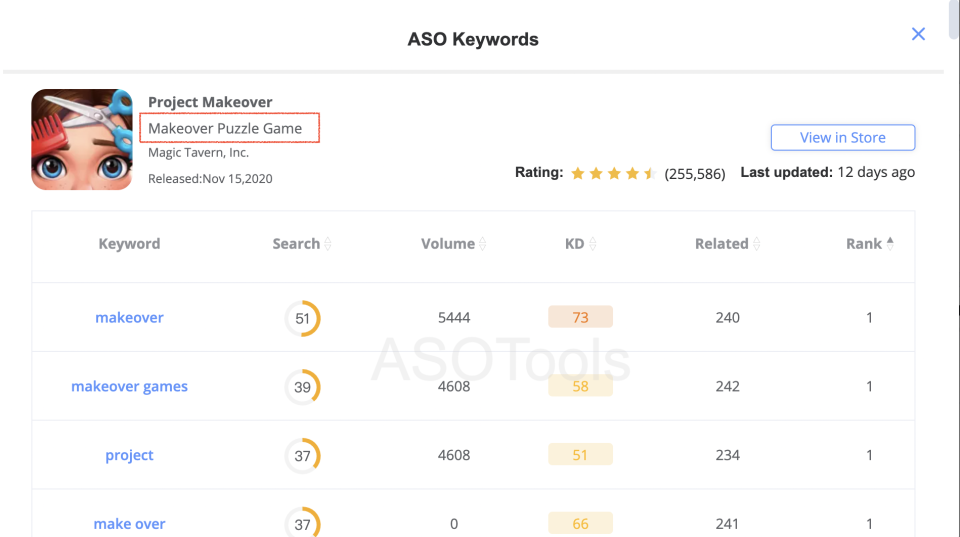This screenshot has height=537, width=960.
Task: Sort by the Rank column arrow
Action: (x=890, y=242)
